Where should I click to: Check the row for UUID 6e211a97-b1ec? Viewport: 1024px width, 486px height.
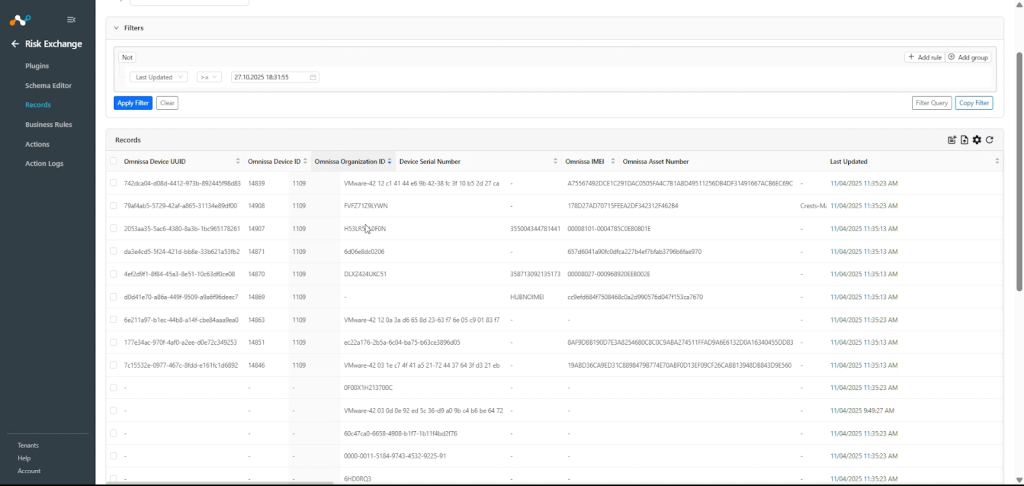114,320
